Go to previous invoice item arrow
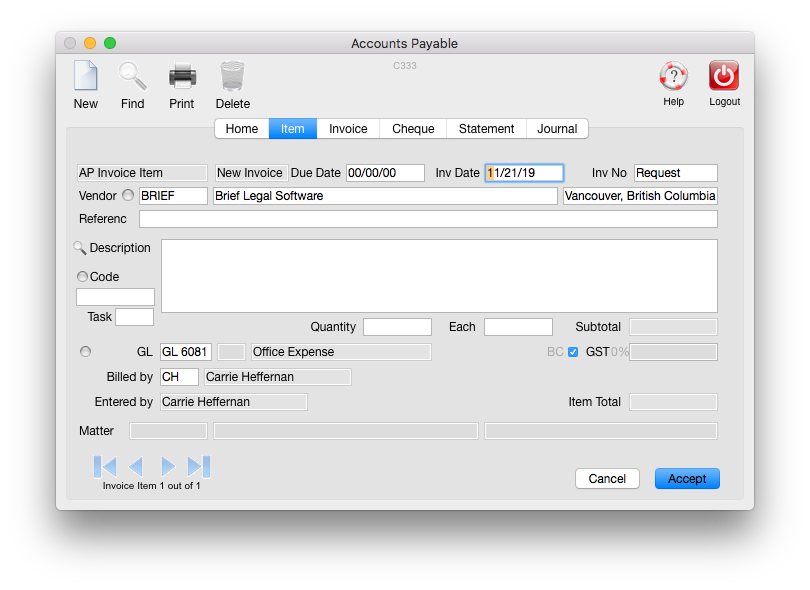The image size is (810, 590). [x=136, y=466]
